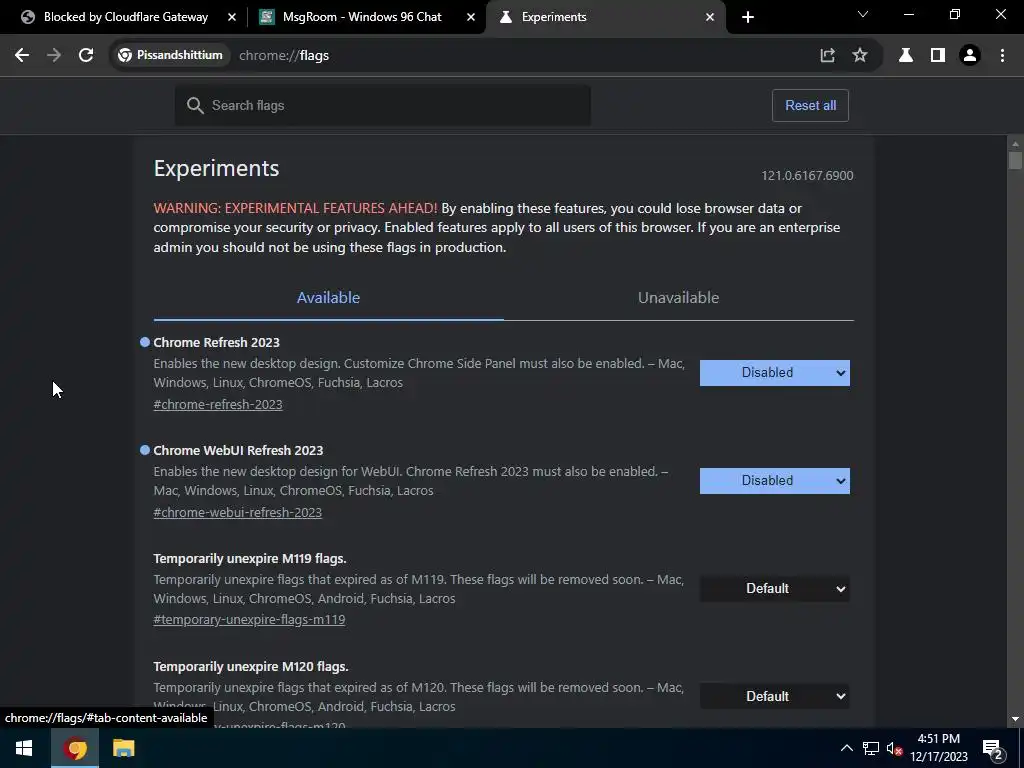Close the MsgRoom Windows 96 Chat tab
The image size is (1024, 768).
pyautogui.click(x=471, y=17)
